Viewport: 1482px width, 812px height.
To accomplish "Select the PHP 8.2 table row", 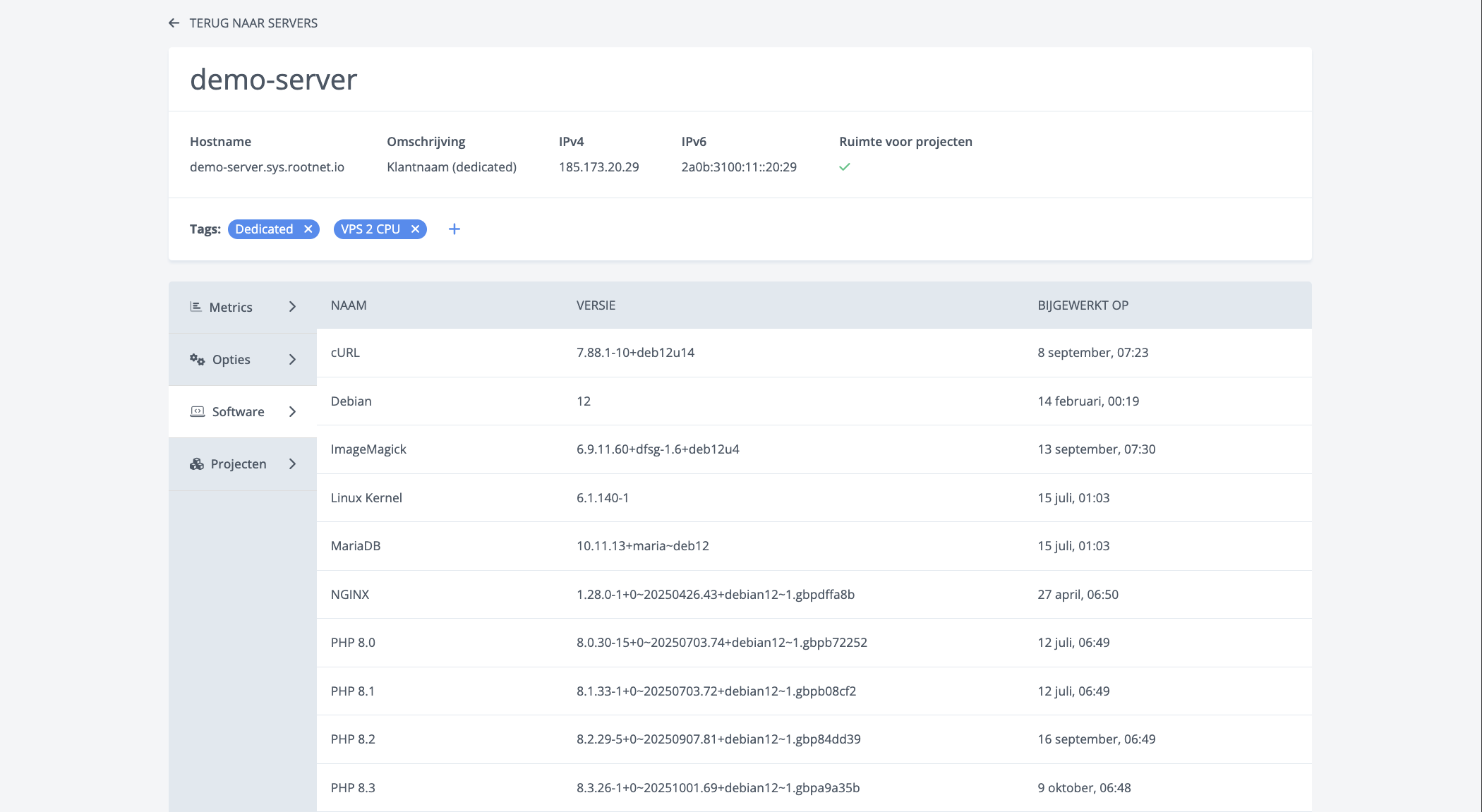I will click(x=706, y=739).
